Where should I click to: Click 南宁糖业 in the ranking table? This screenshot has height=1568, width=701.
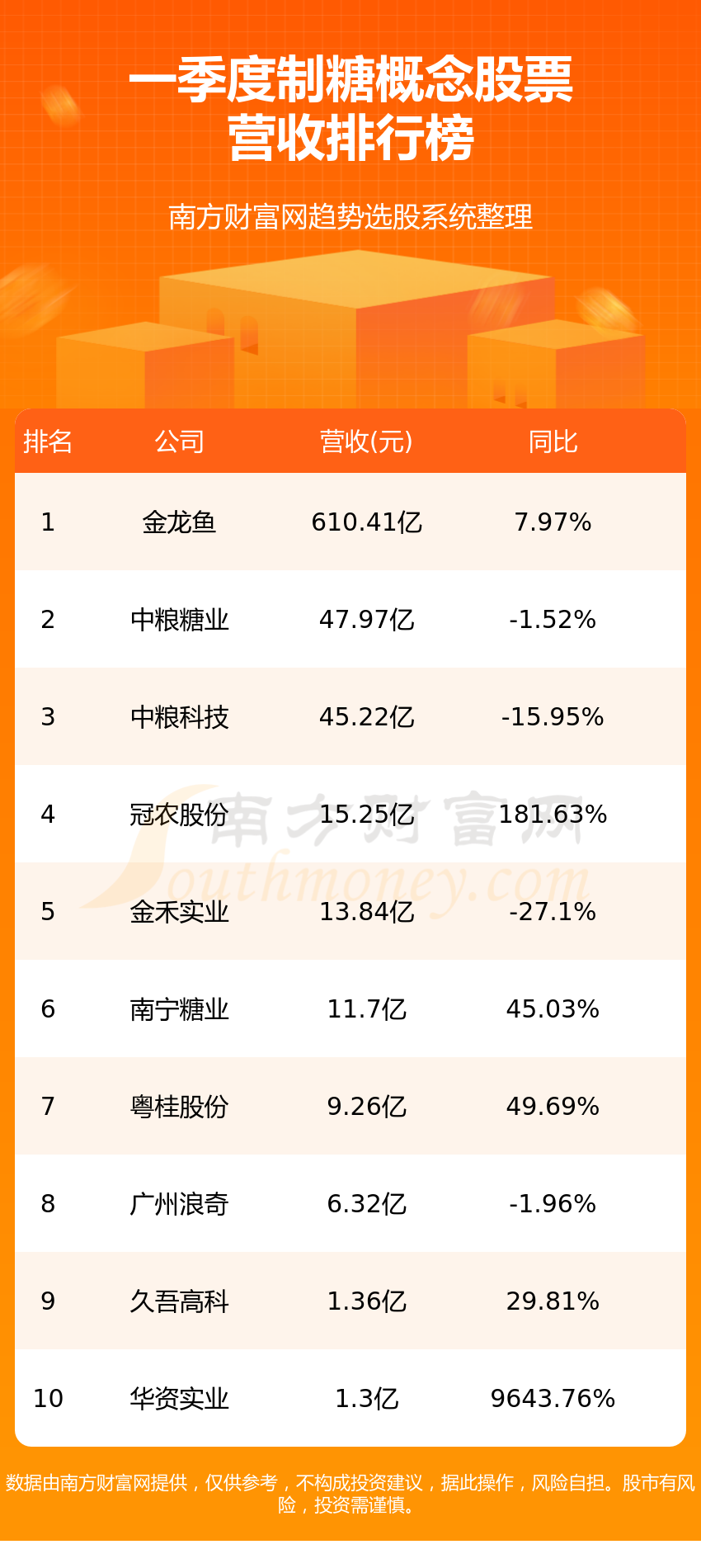tap(179, 1009)
